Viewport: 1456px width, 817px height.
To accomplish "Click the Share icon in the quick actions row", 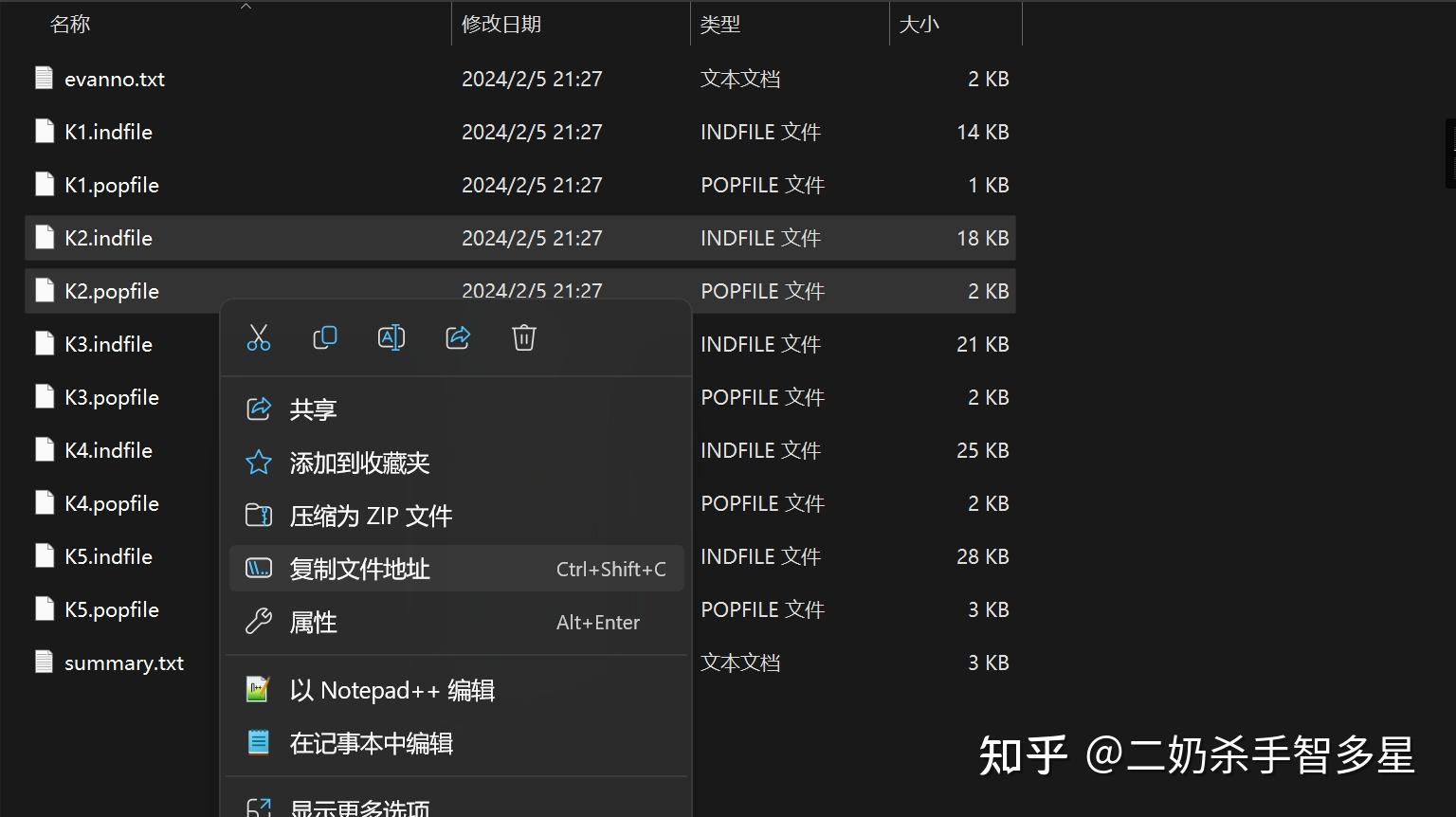I will pos(458,336).
